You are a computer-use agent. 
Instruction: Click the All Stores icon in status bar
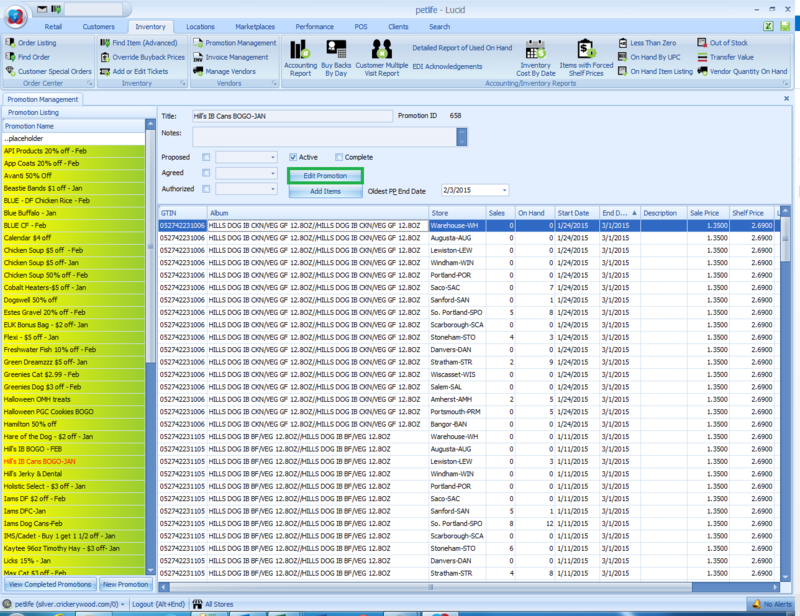coord(197,604)
